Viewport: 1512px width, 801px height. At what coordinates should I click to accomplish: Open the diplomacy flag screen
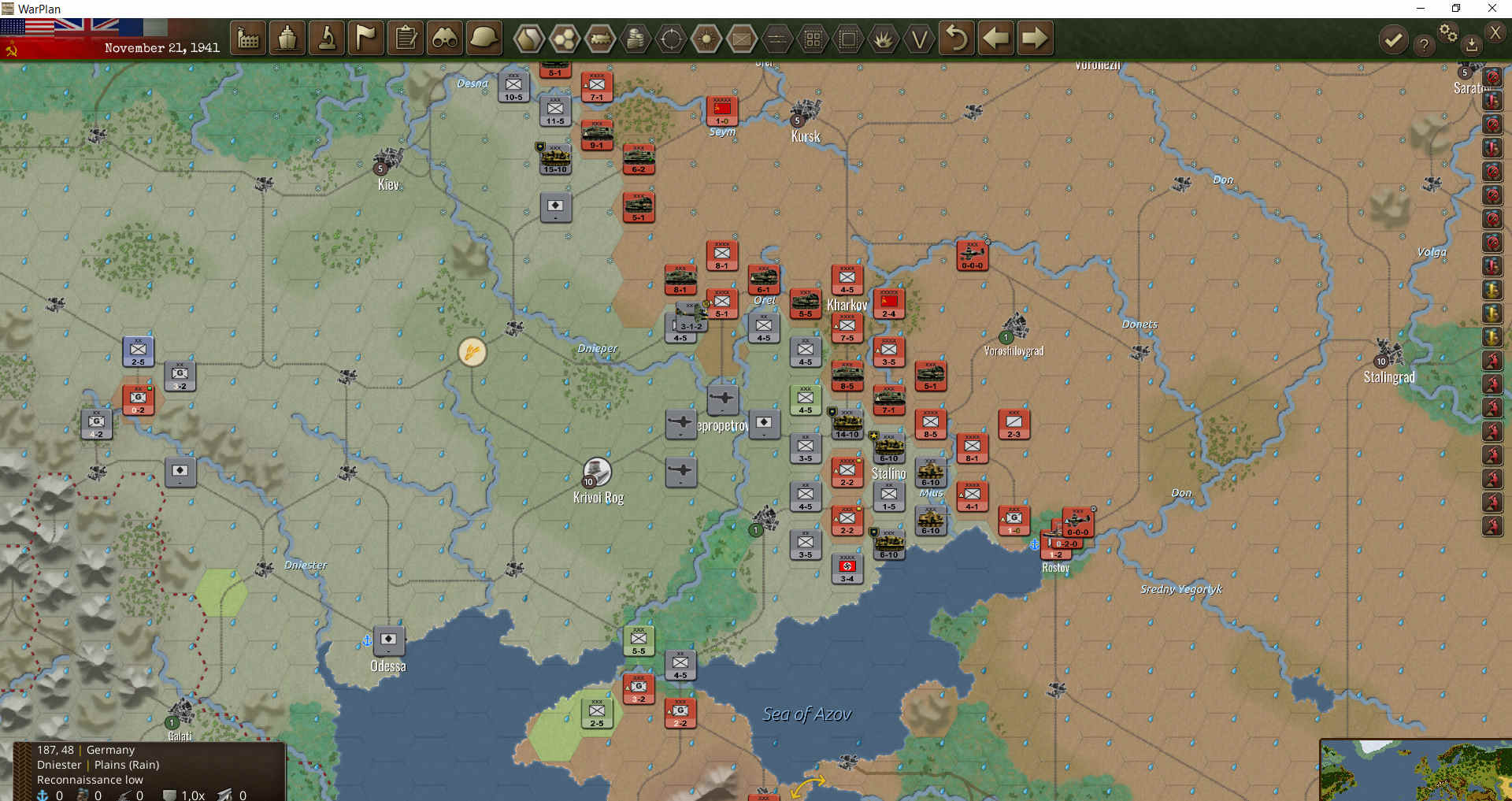366,38
